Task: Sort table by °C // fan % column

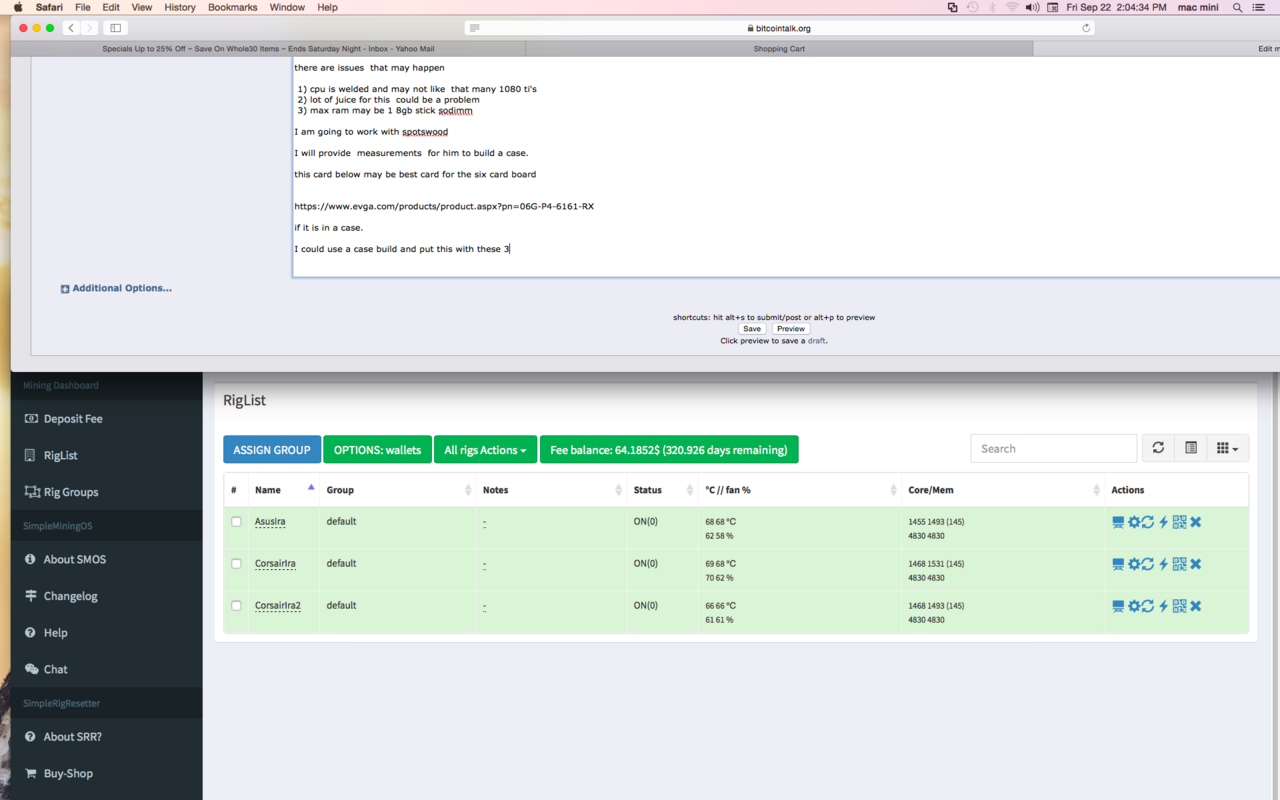Action: click(800, 490)
